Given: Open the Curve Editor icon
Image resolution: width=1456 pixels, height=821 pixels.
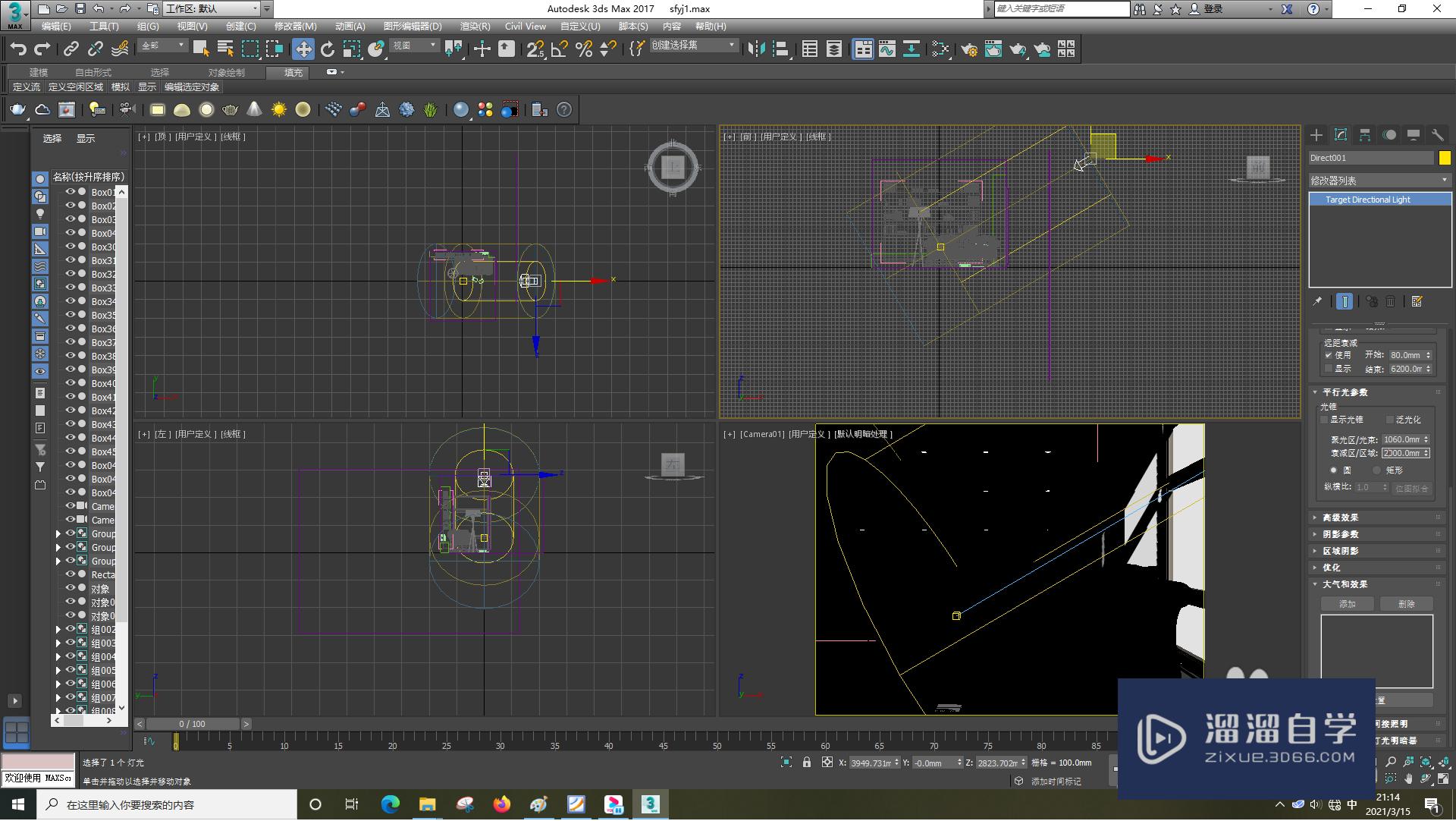Looking at the screenshot, I should click(887, 49).
